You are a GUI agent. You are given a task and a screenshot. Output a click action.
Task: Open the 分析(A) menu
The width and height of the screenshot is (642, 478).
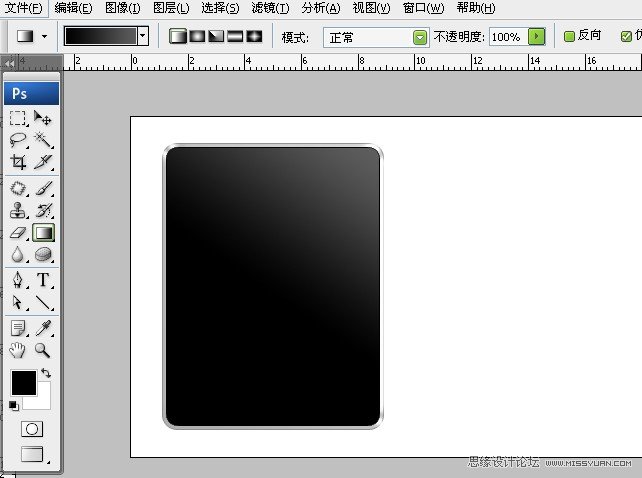click(321, 8)
